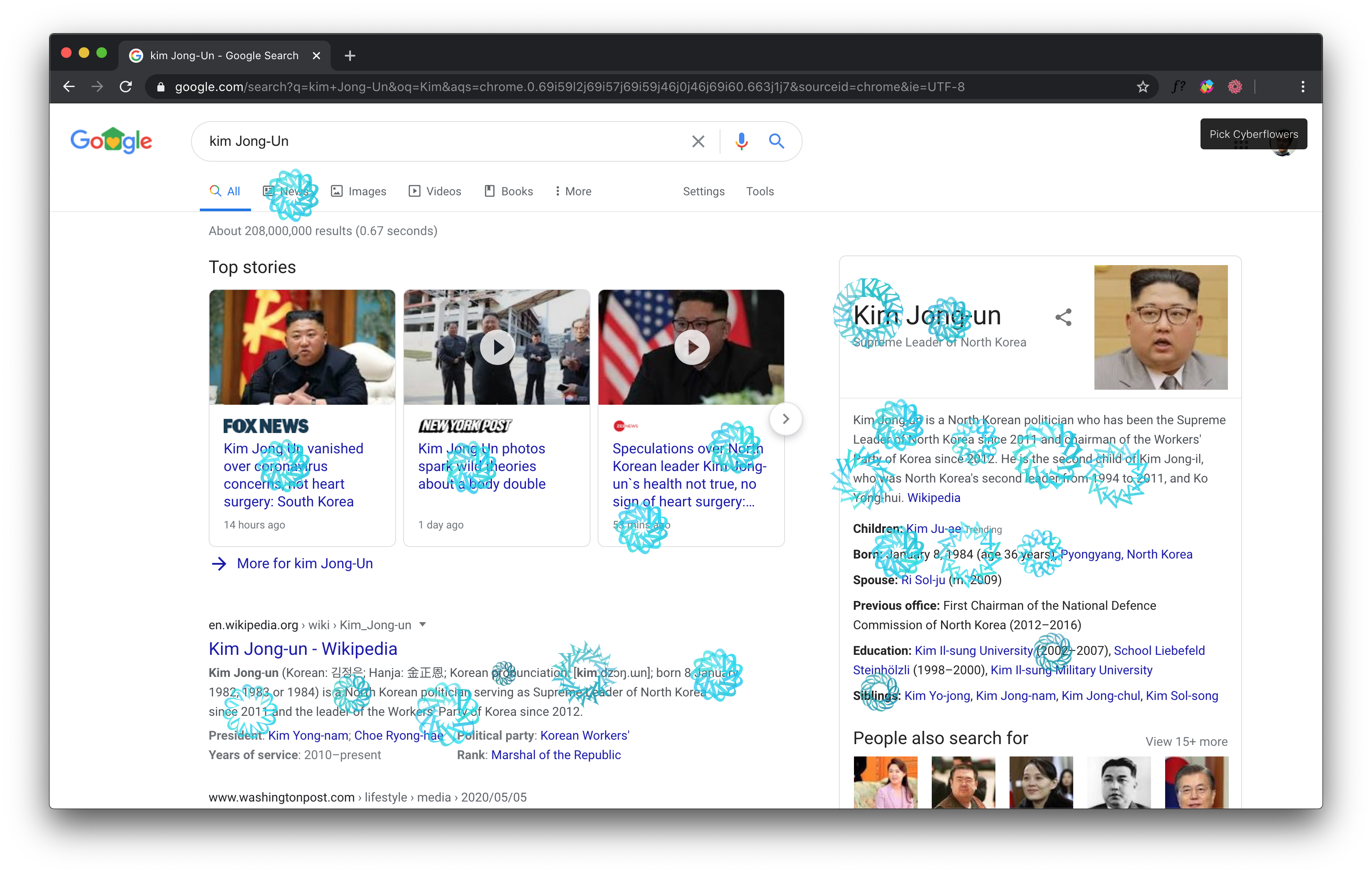Open the pink Cyberflowers extension icon

pos(1235,87)
